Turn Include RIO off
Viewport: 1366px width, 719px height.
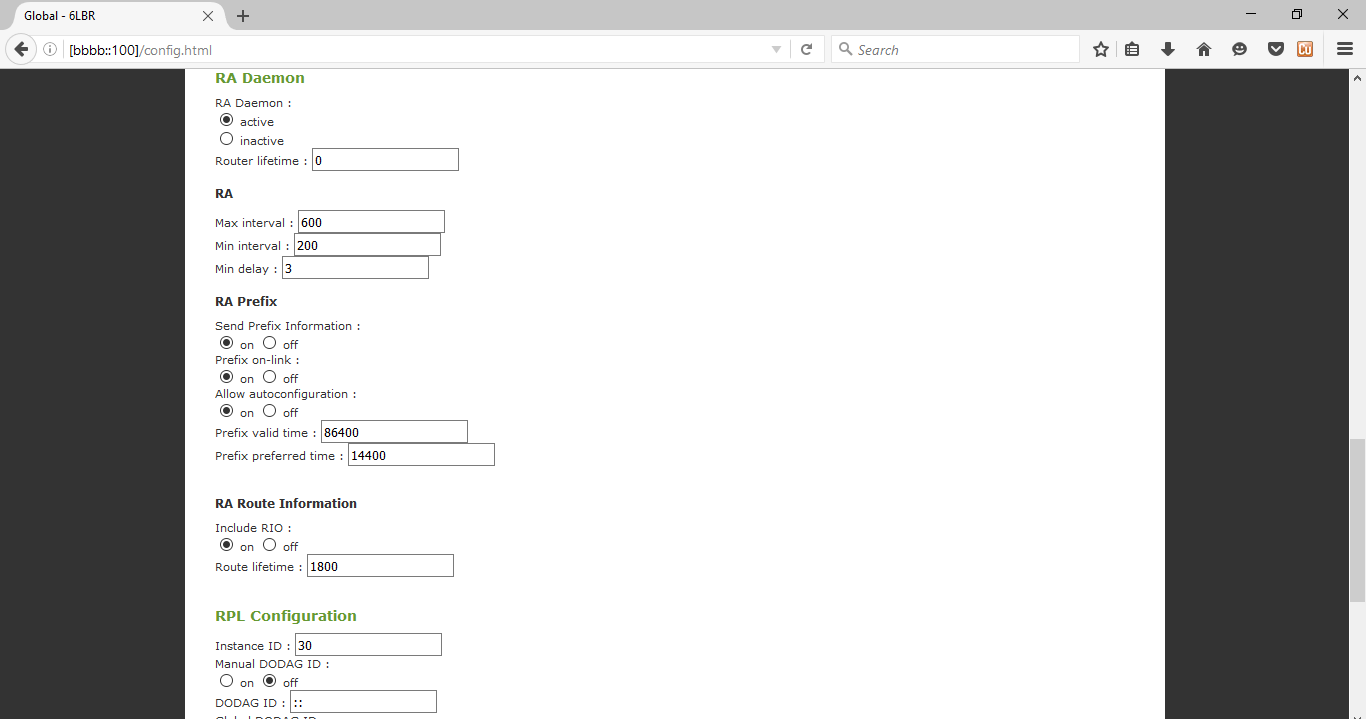coord(269,545)
